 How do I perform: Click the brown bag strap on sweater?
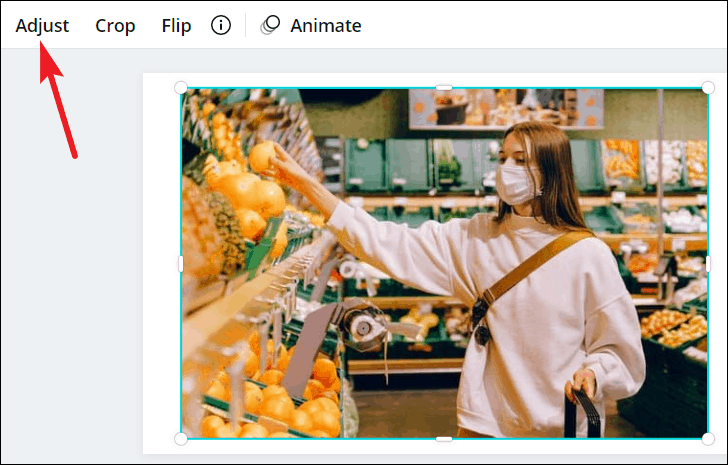click(x=534, y=267)
